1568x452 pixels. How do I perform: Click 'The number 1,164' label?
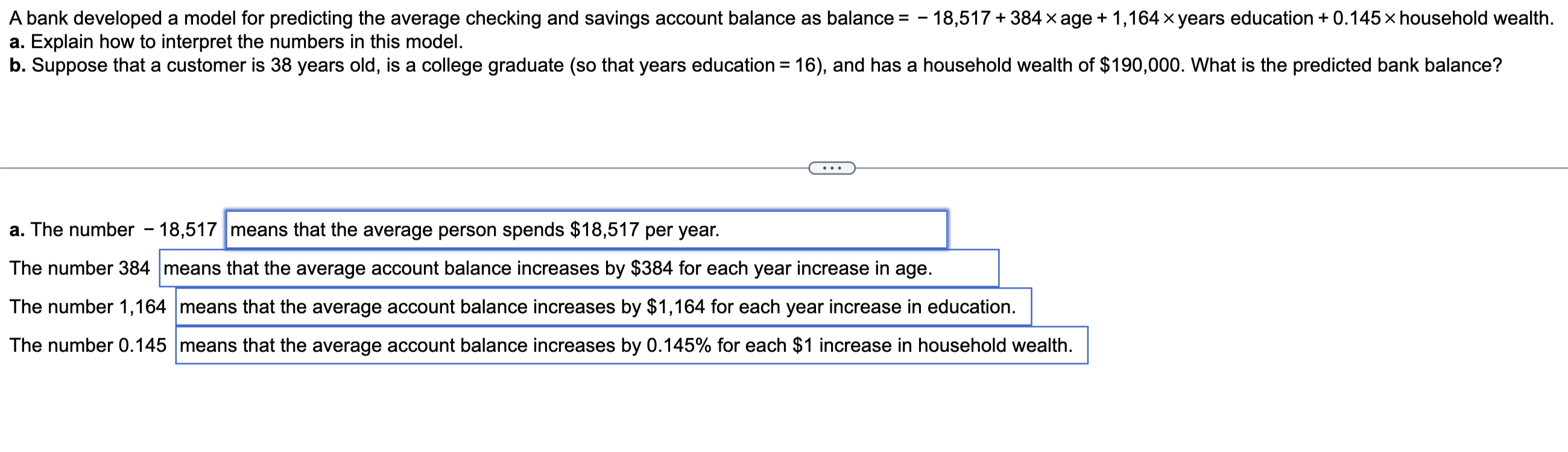pos(87,307)
